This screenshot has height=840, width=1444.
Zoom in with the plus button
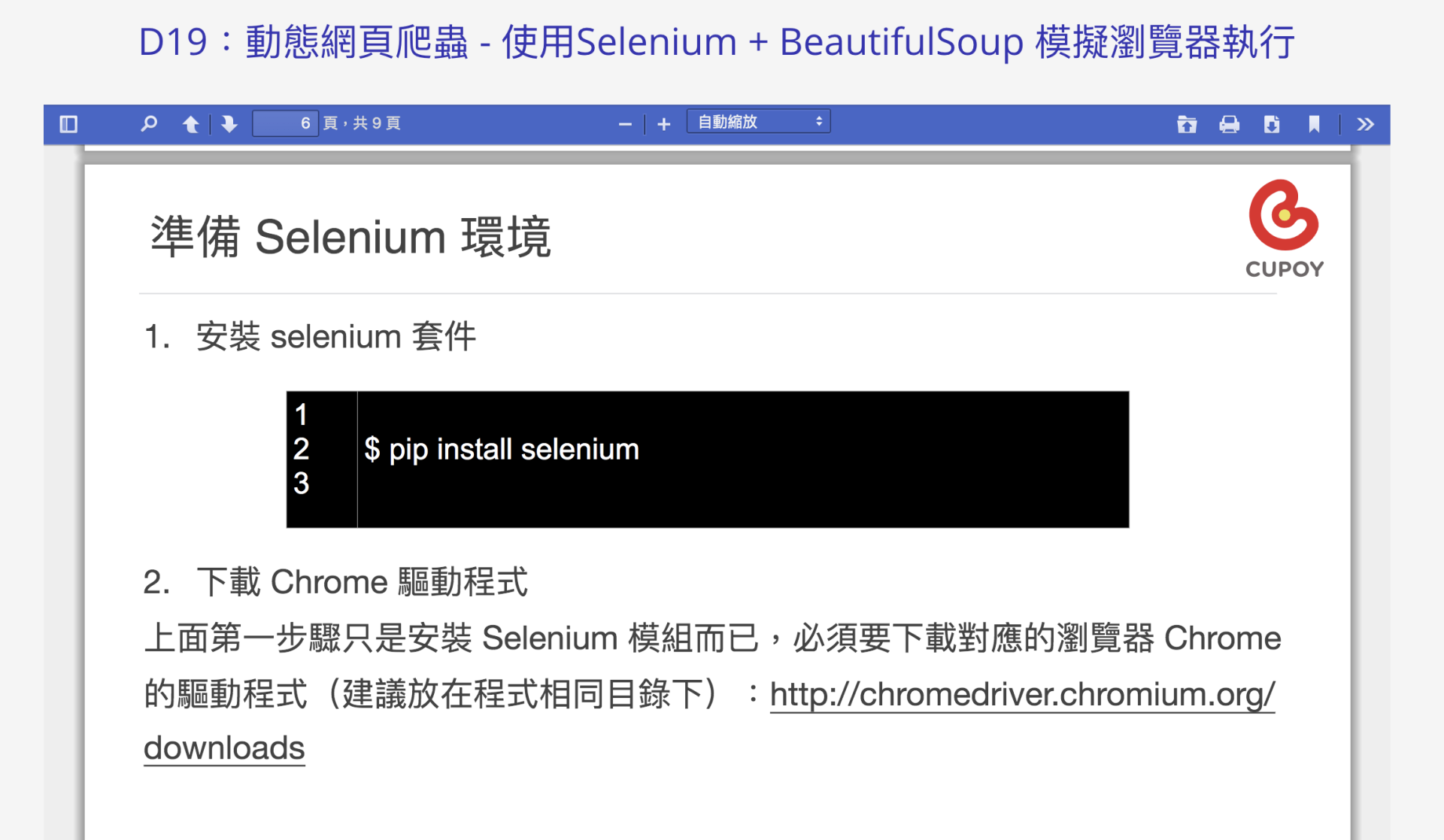663,124
